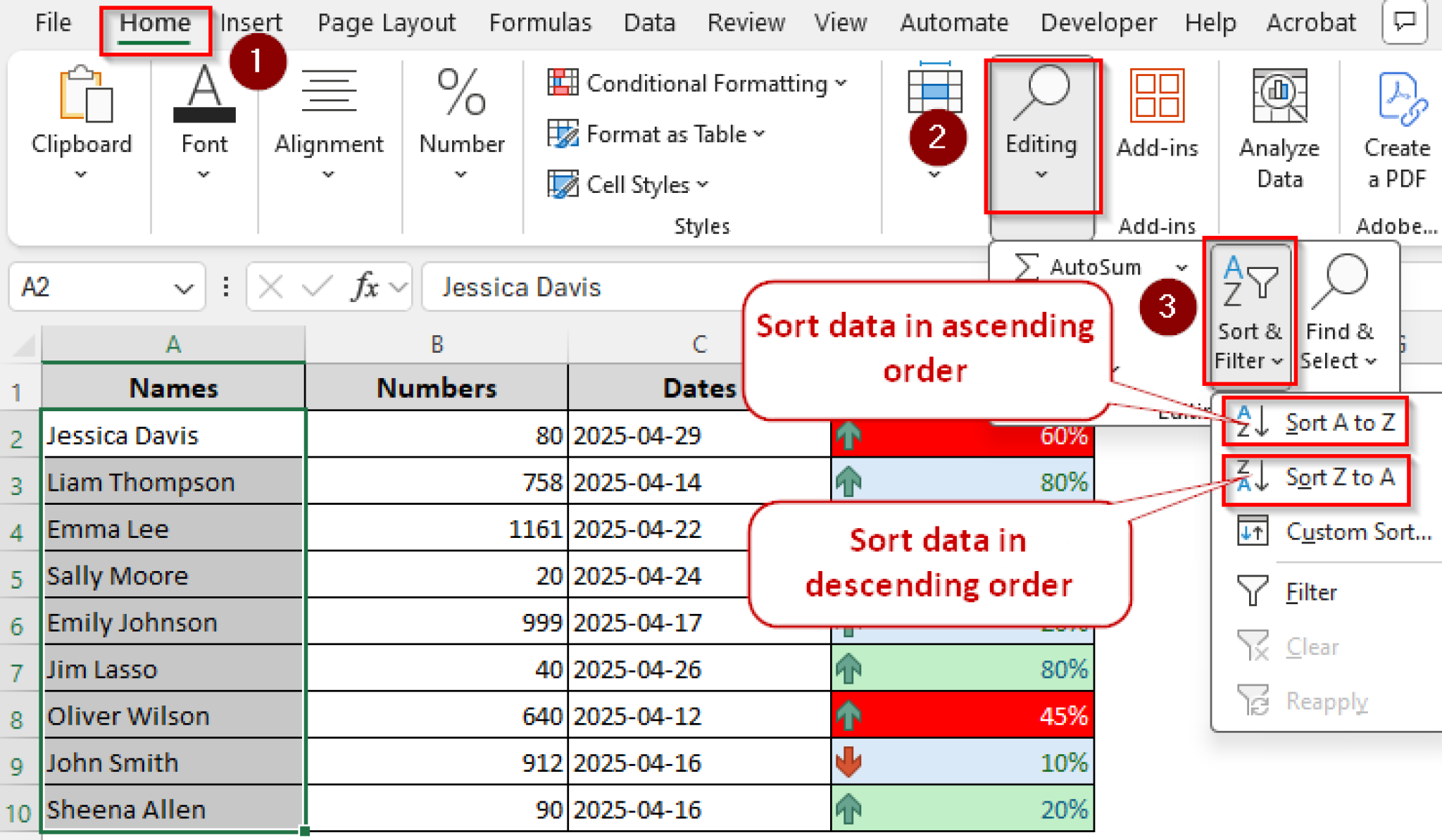Sort data Z to A

point(1341,479)
